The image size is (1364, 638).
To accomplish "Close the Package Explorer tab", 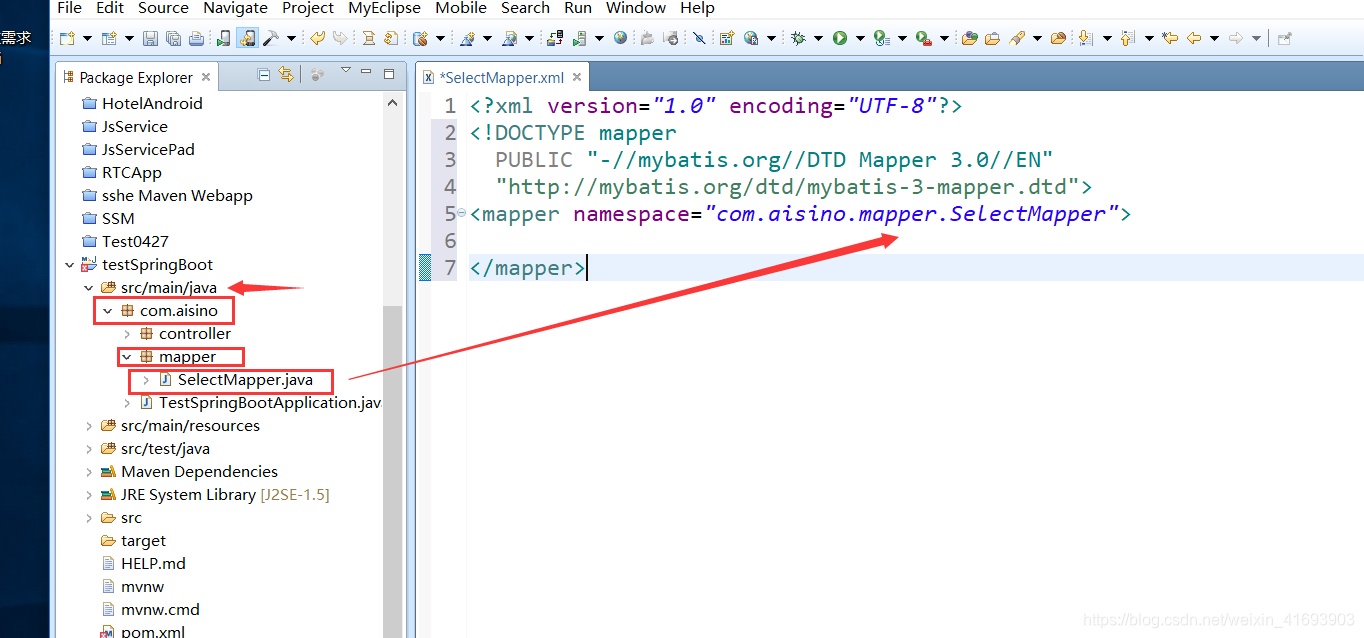I will pos(206,77).
